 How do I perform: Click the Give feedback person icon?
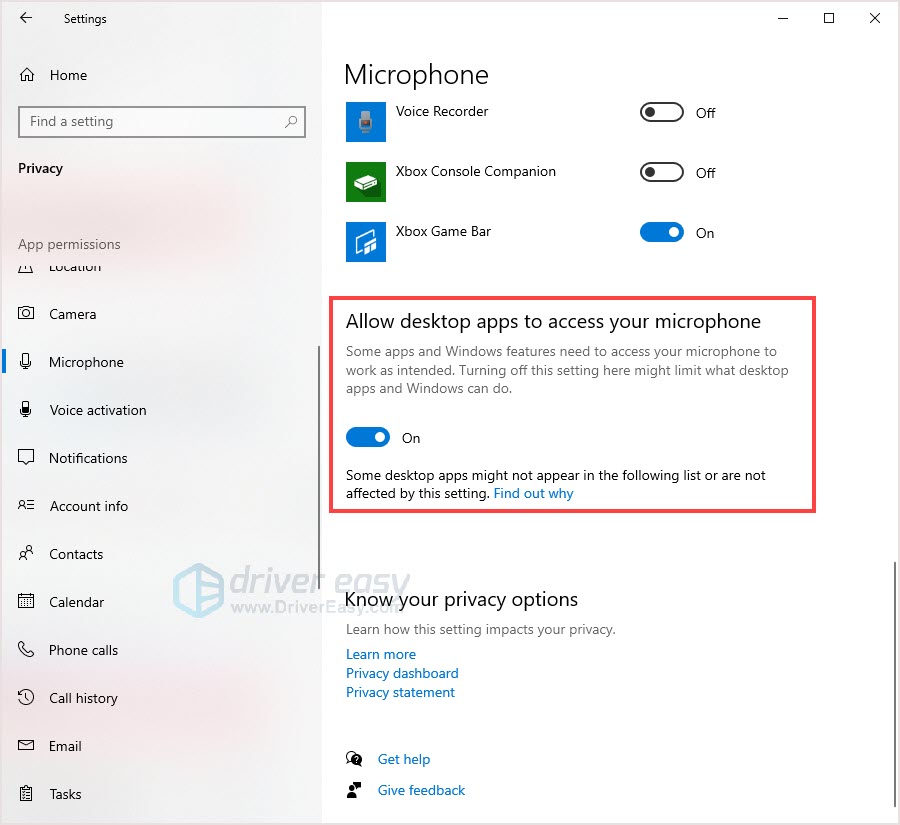pyautogui.click(x=354, y=790)
